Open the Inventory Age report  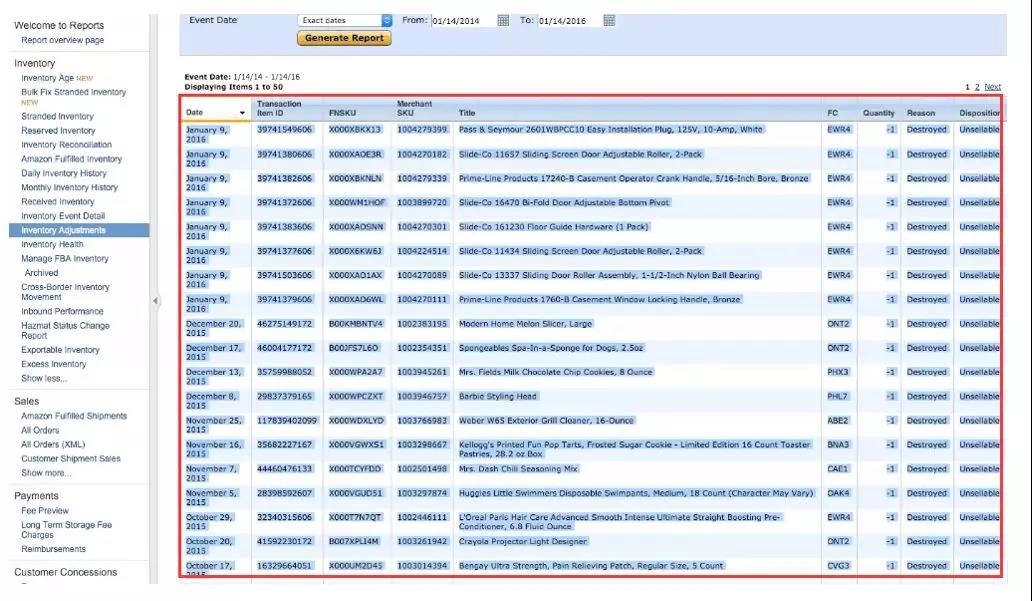coord(47,78)
